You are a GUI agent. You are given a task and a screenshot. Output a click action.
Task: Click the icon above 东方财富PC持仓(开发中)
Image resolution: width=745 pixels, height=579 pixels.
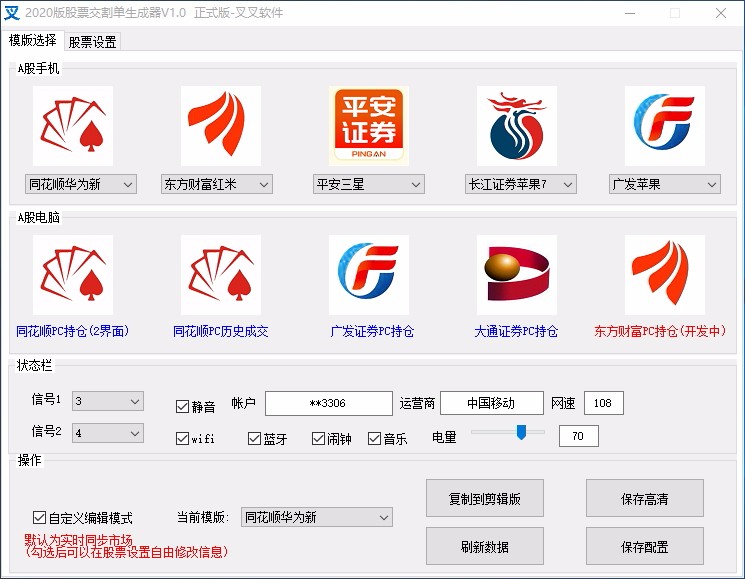(x=665, y=275)
